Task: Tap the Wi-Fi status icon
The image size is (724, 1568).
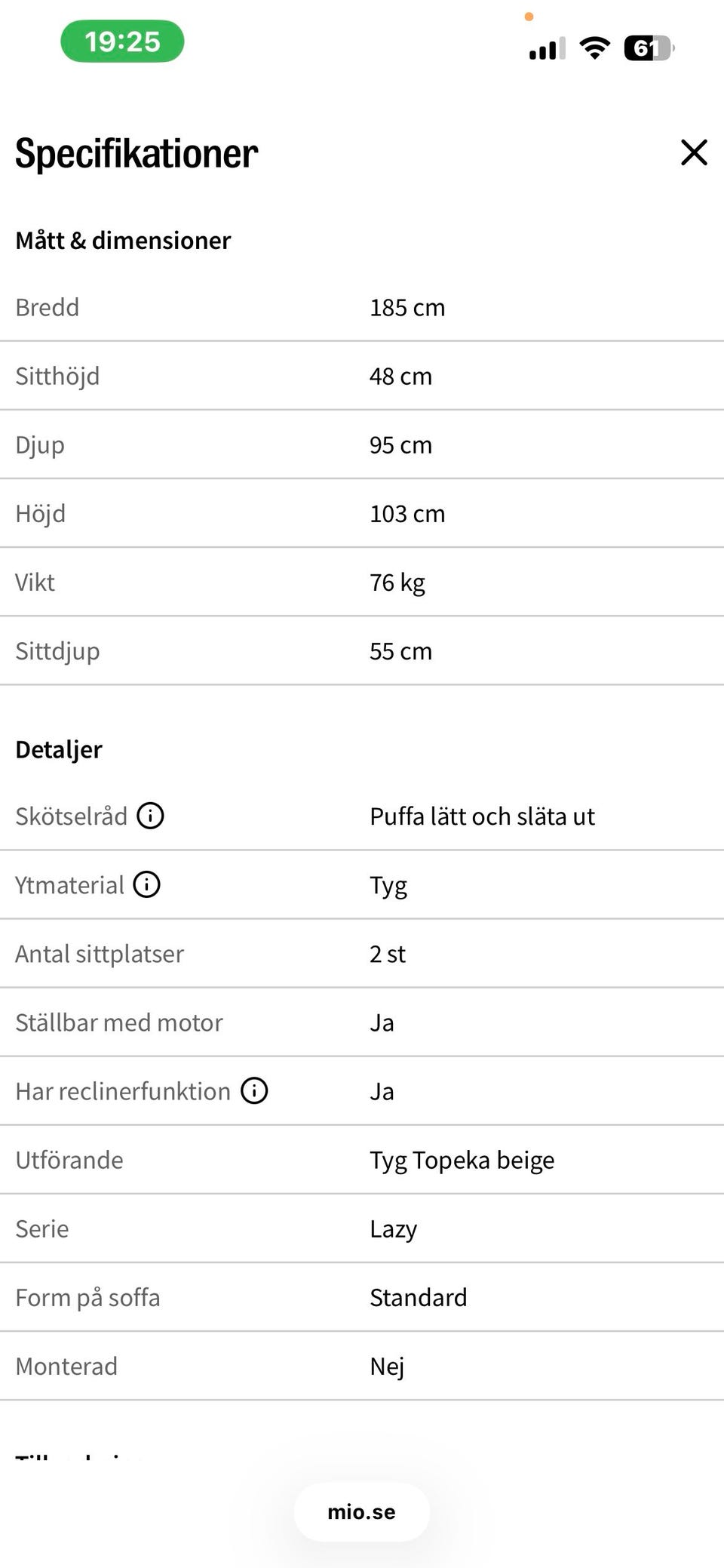Action: 594,48
